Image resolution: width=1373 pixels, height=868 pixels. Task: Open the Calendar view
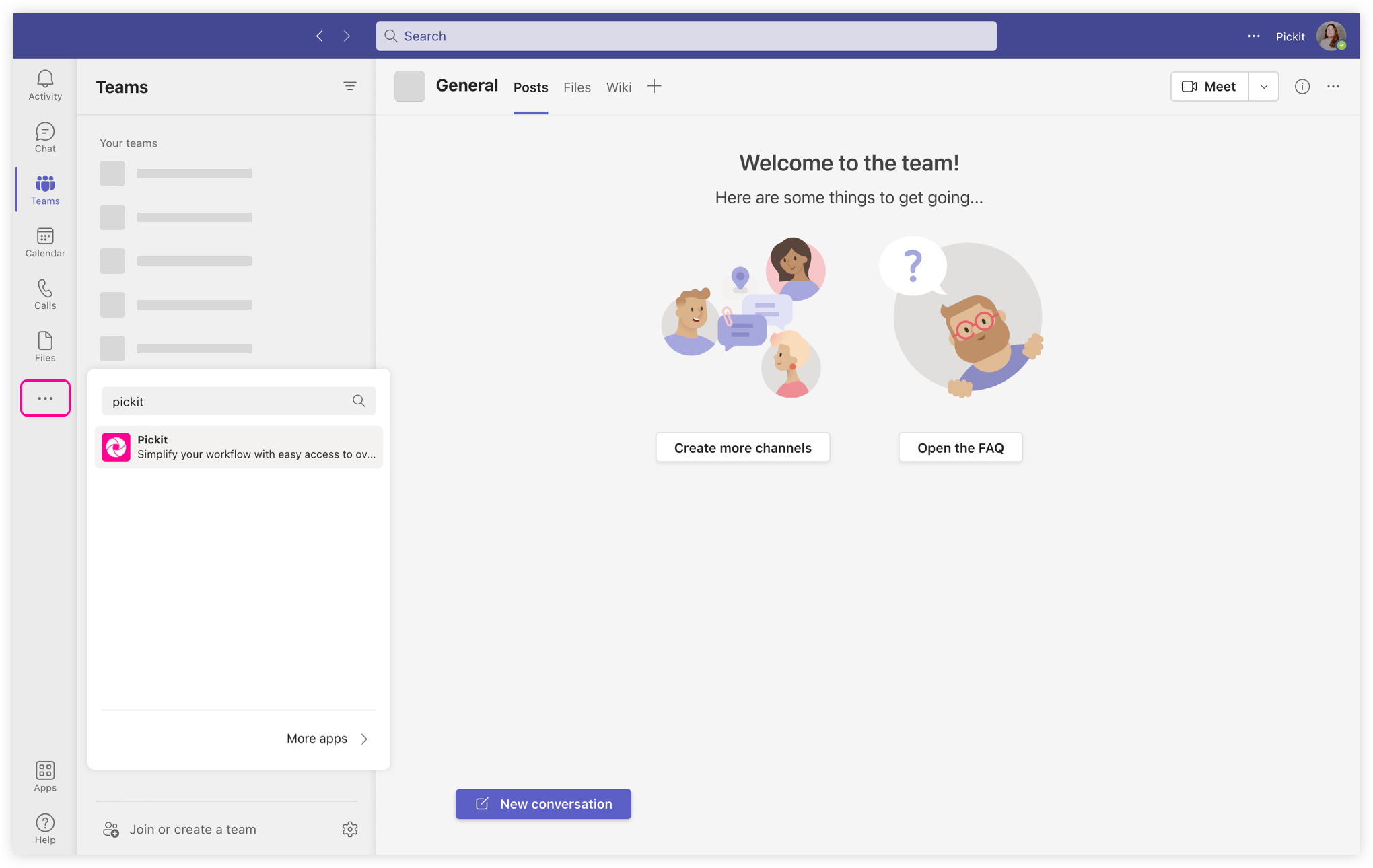(45, 242)
